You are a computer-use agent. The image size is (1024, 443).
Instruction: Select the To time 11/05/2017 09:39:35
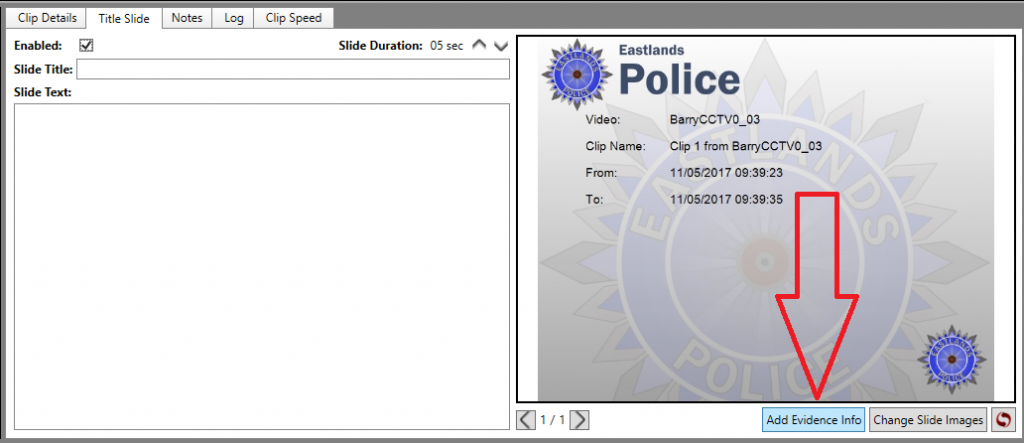[x=726, y=200]
